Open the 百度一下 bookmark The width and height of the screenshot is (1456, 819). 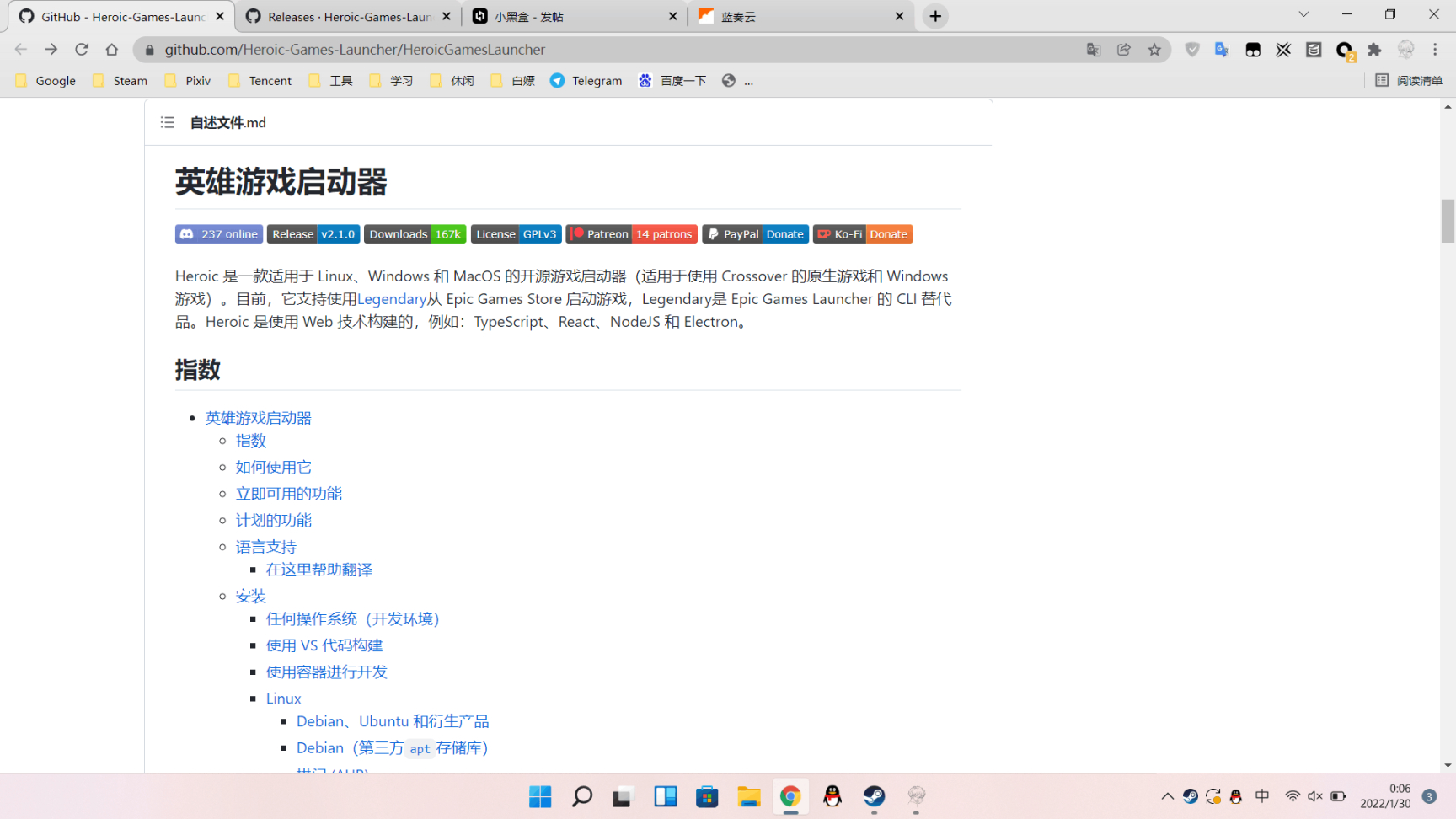click(x=672, y=80)
